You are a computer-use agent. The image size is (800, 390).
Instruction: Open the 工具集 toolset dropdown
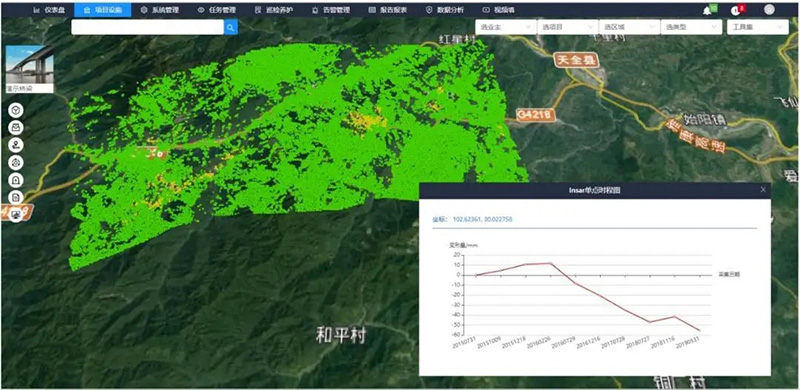[758, 27]
